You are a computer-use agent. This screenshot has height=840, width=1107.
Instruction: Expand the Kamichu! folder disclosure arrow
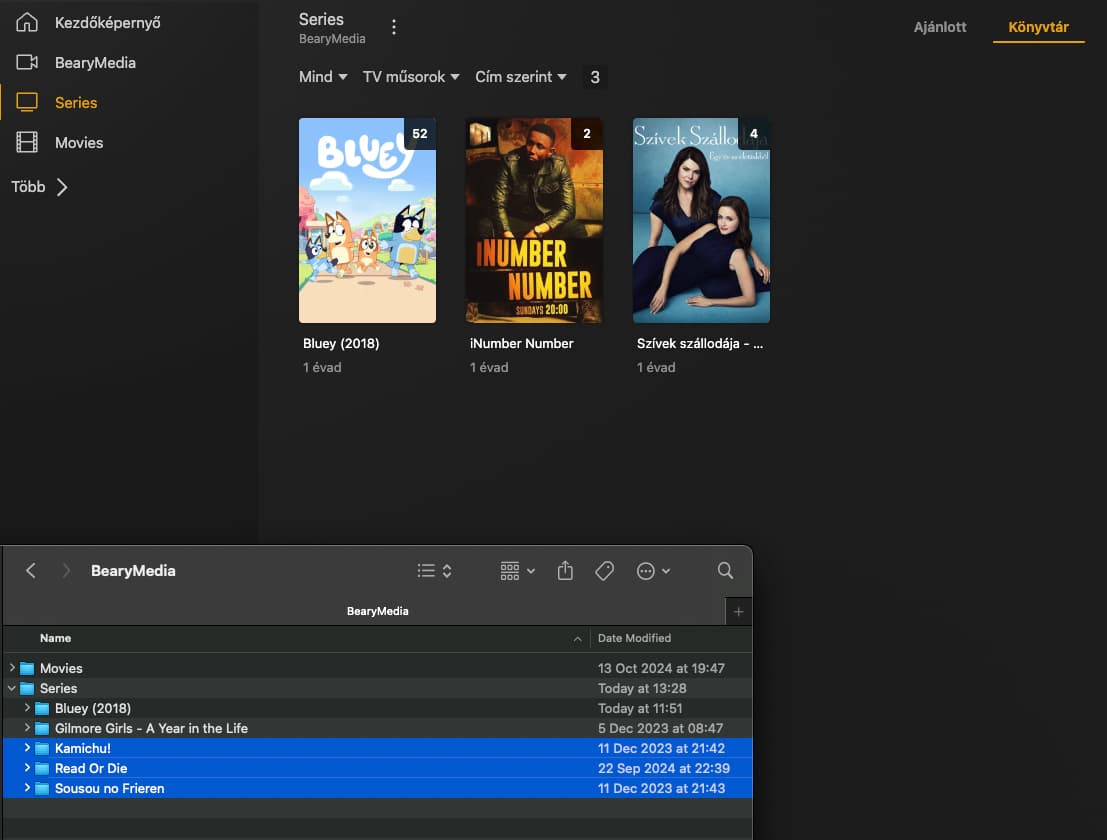[x=28, y=748]
